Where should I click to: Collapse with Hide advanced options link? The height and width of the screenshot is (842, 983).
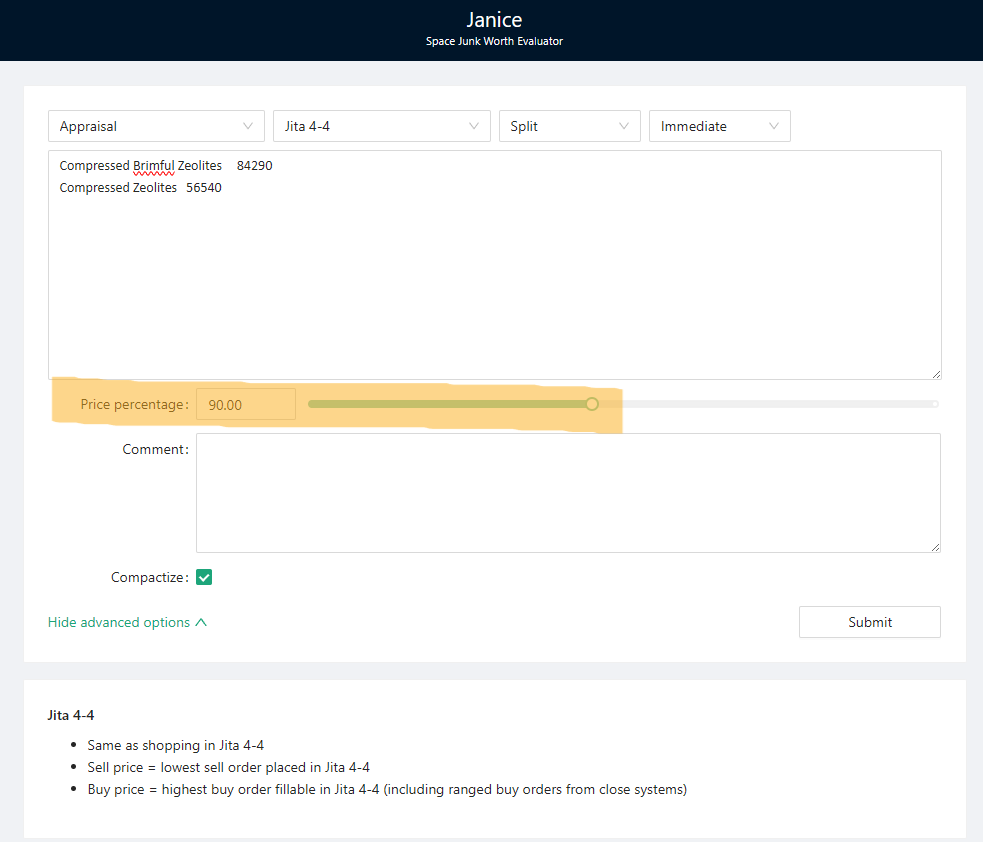tap(119, 622)
